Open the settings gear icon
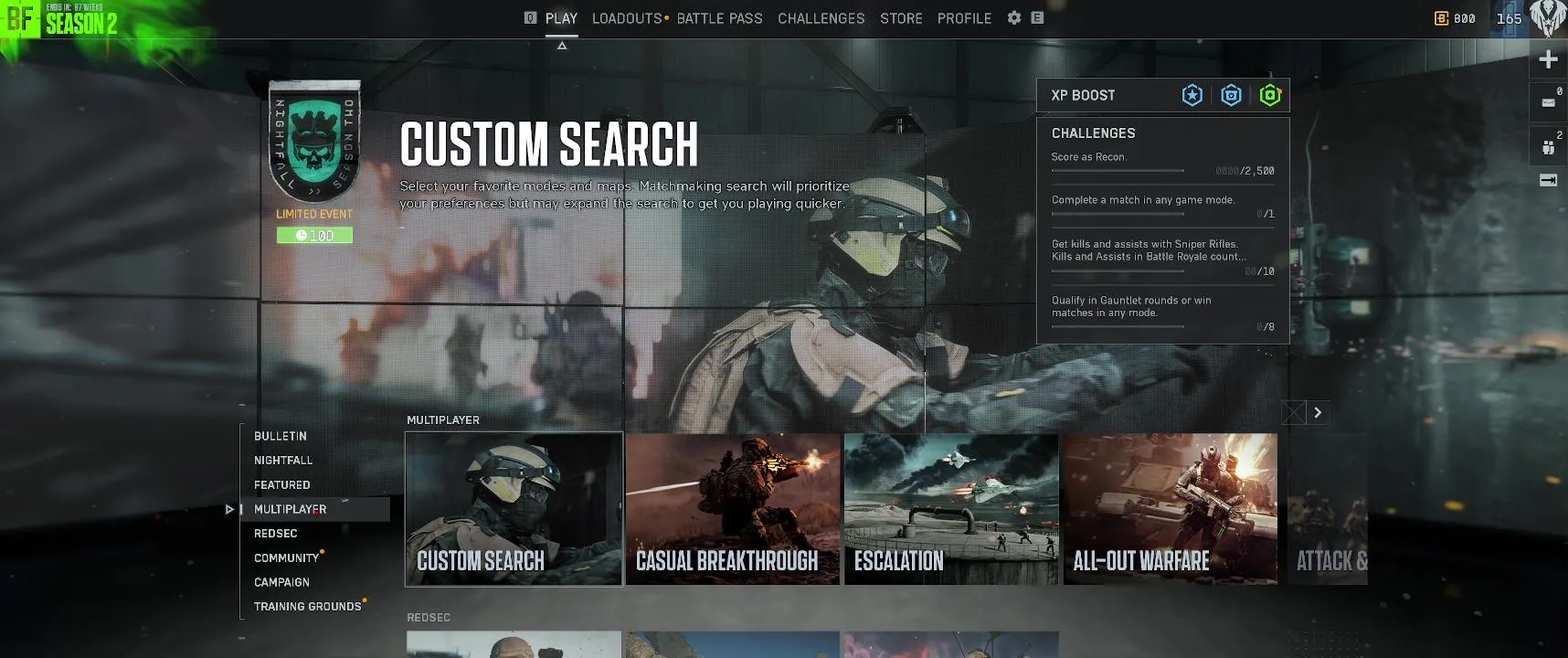The image size is (1568, 658). (1014, 17)
